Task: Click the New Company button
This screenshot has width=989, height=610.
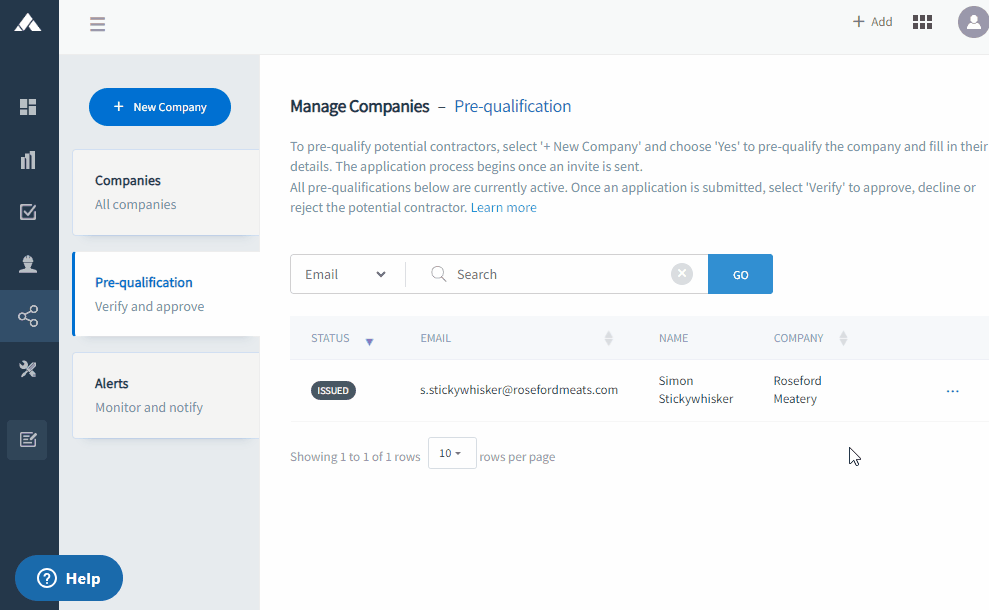Action: pos(160,107)
